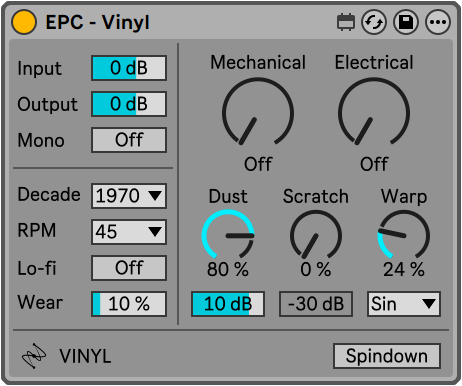The image size is (462, 386).
Task: Click the VINYL text label at bottom
Action: [x=85, y=356]
